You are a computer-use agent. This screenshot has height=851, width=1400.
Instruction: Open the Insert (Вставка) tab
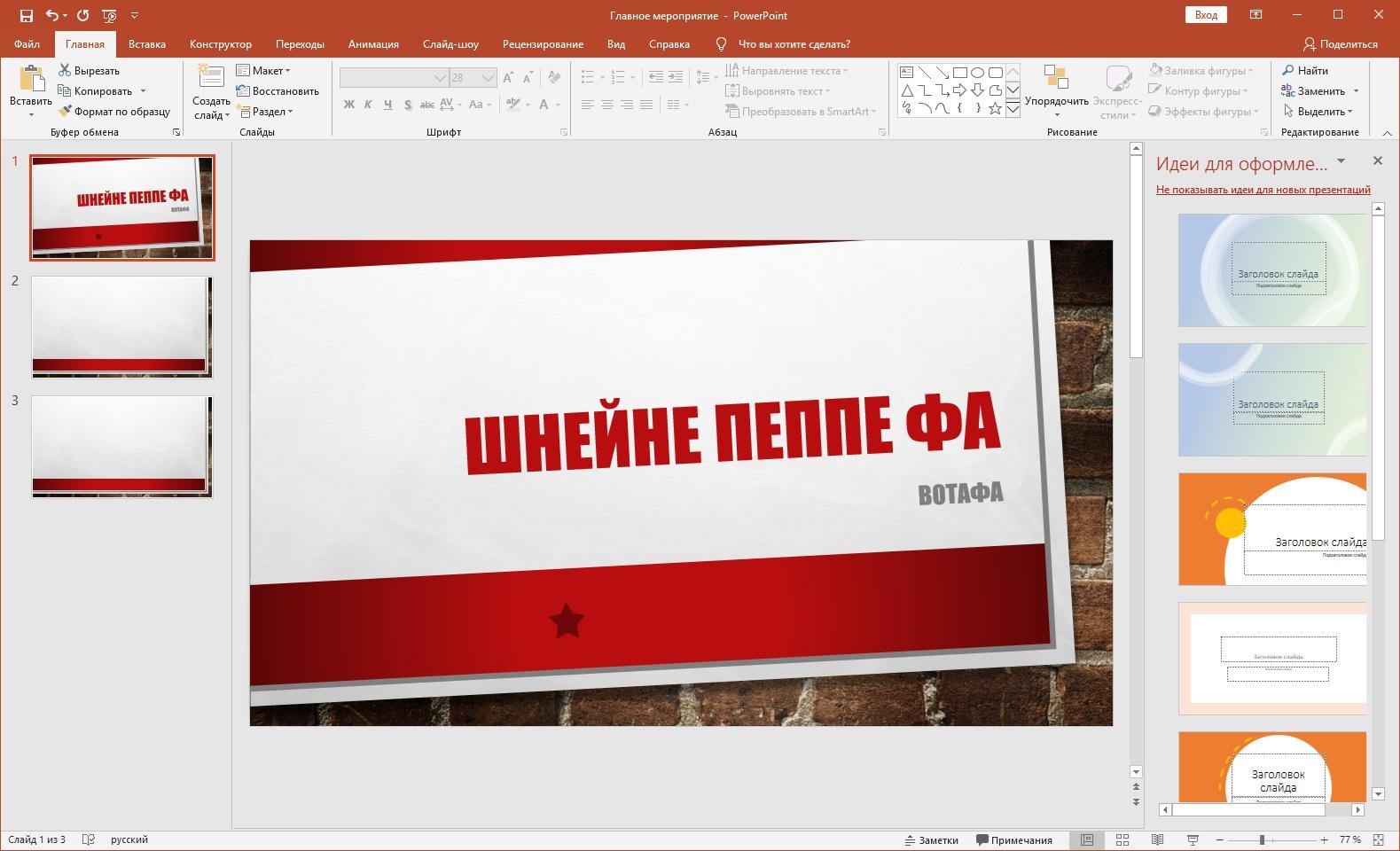[x=146, y=44]
